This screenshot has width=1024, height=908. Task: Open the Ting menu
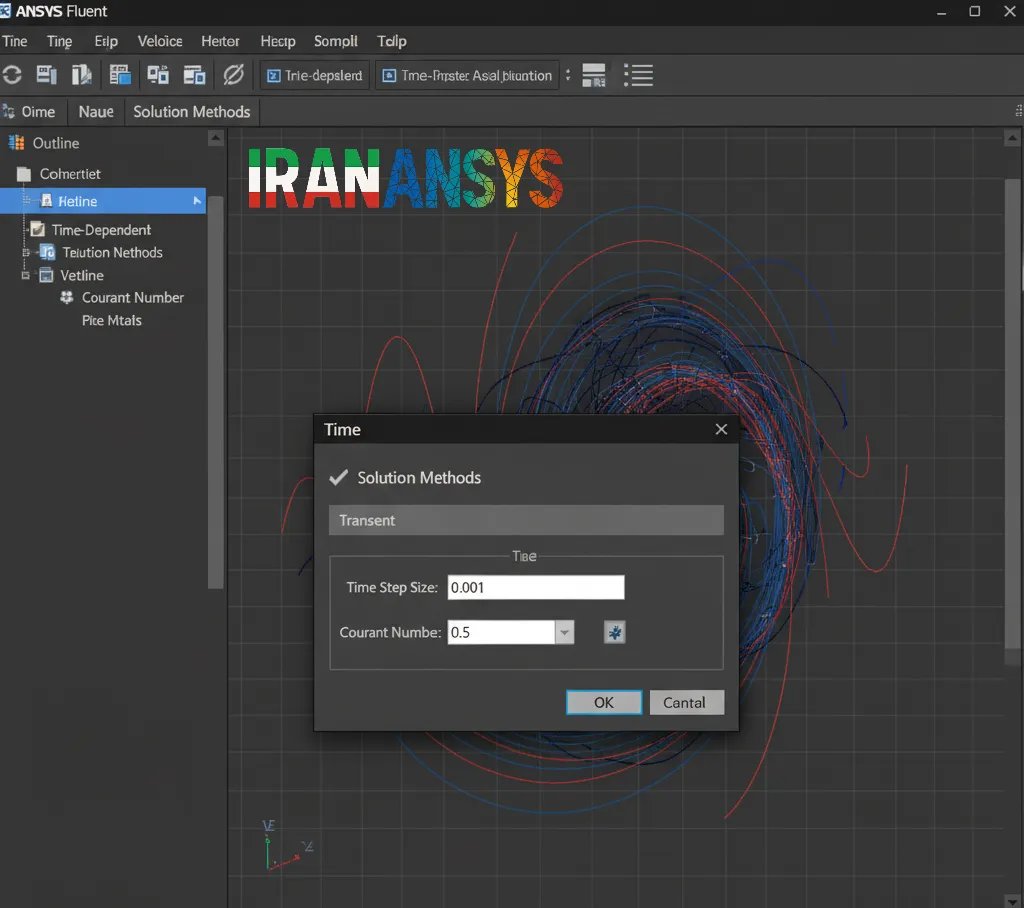59,41
